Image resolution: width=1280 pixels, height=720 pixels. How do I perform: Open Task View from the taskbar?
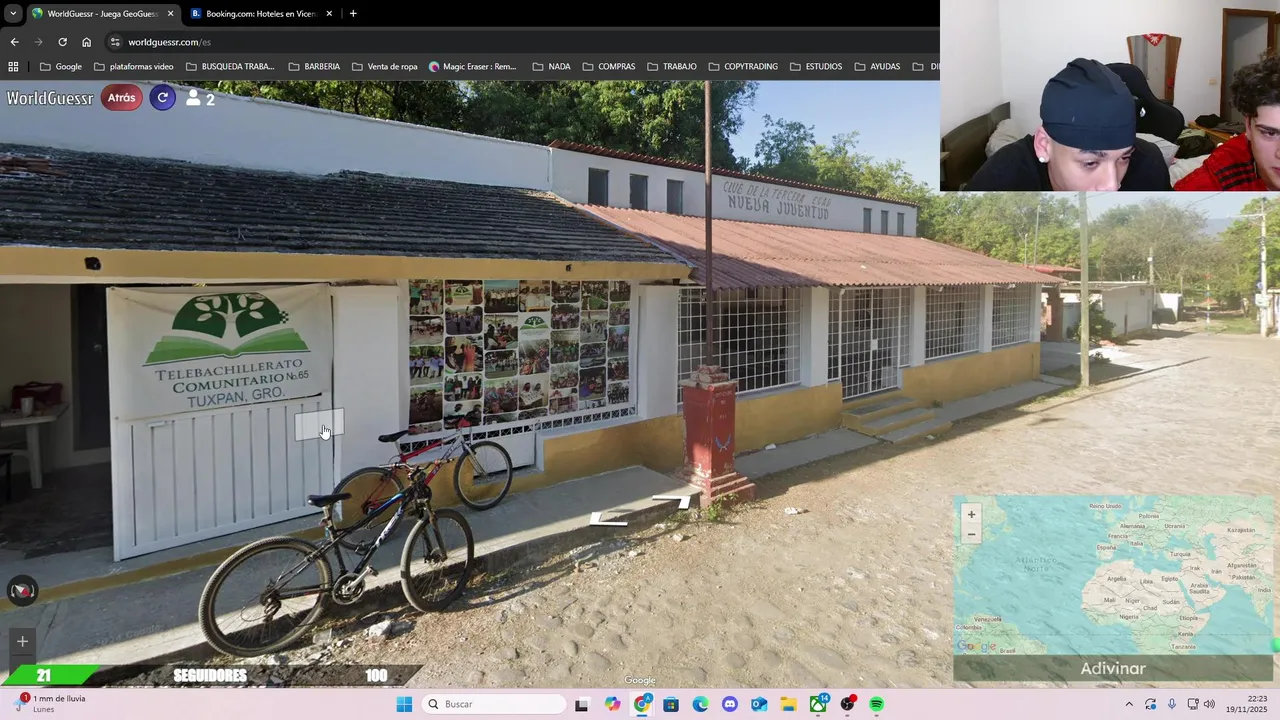click(582, 704)
